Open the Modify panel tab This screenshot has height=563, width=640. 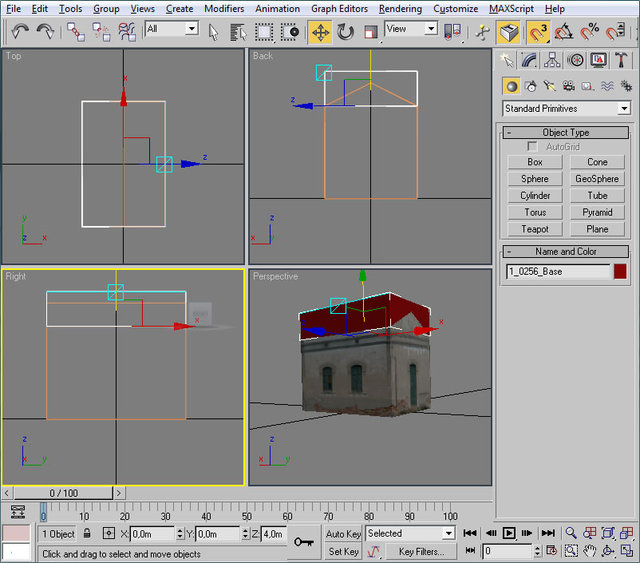(530, 61)
